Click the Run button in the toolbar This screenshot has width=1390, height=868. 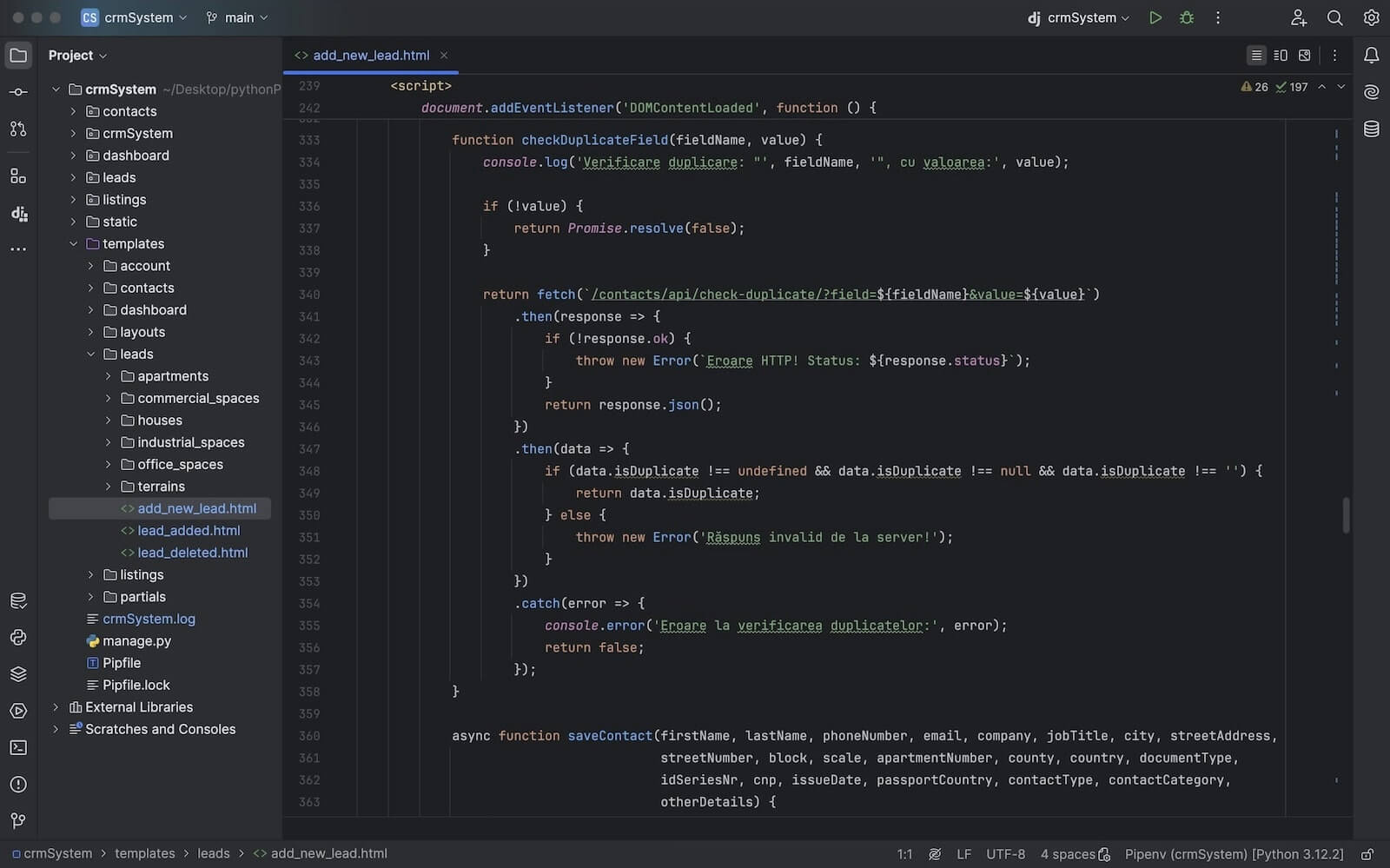point(1155,17)
